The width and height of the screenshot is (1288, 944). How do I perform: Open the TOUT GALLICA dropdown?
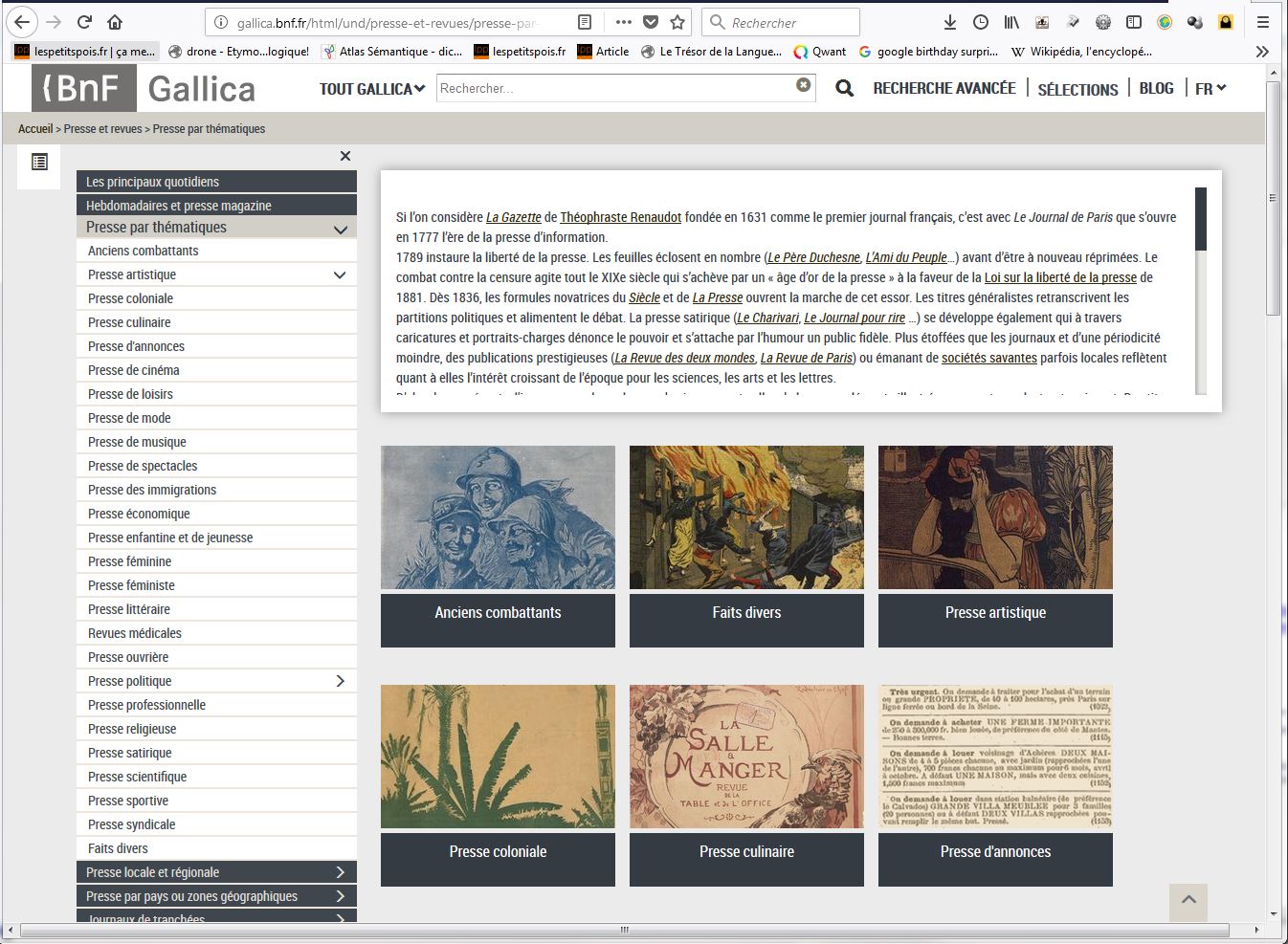tap(371, 89)
